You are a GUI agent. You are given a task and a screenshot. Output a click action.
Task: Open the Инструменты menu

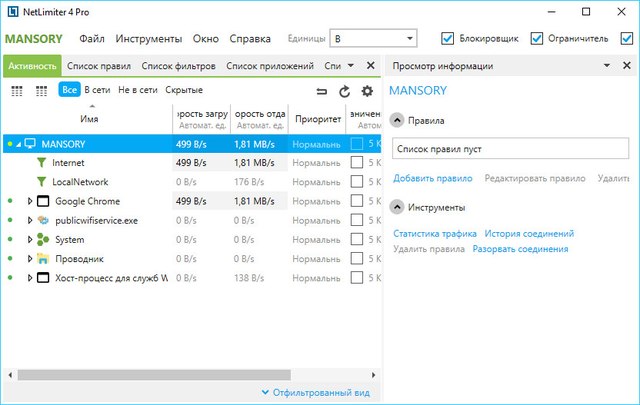point(148,39)
